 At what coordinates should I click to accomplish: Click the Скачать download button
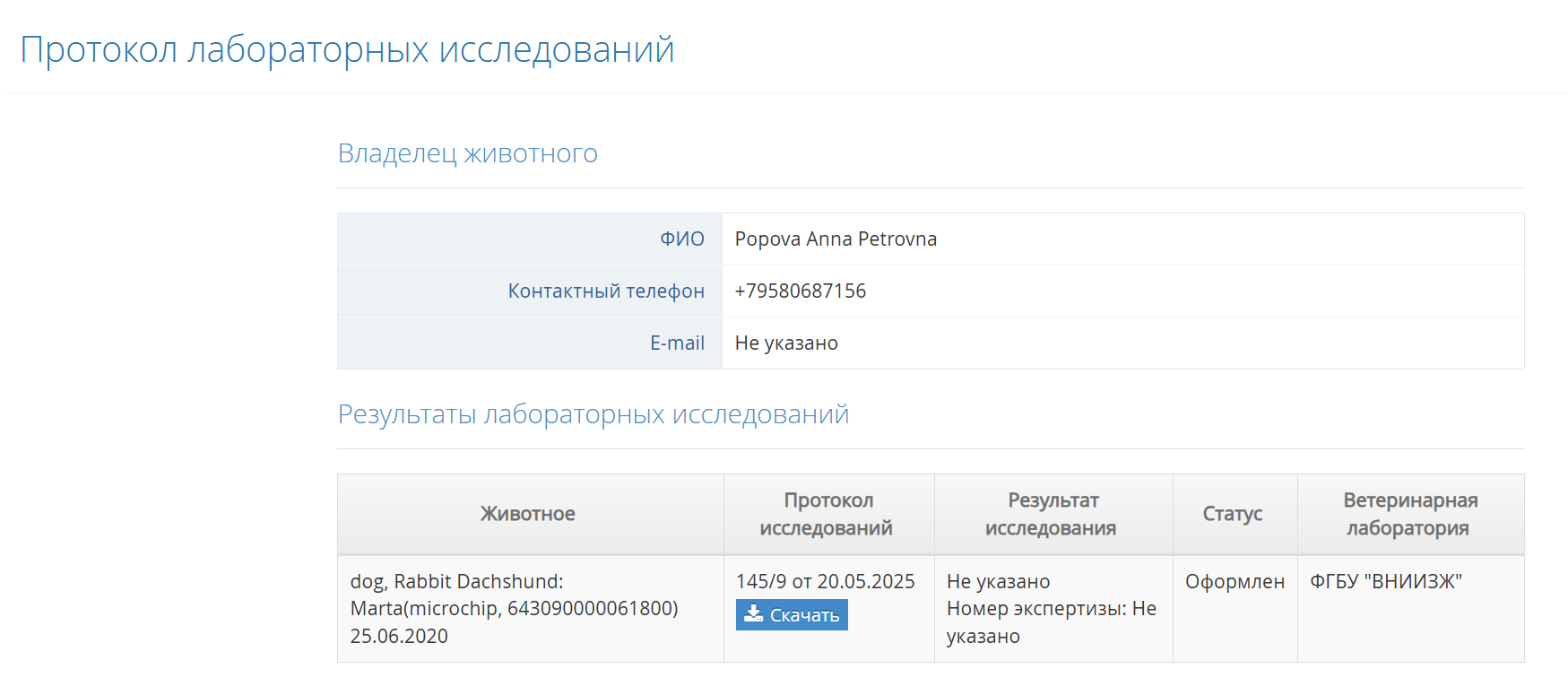[792, 615]
